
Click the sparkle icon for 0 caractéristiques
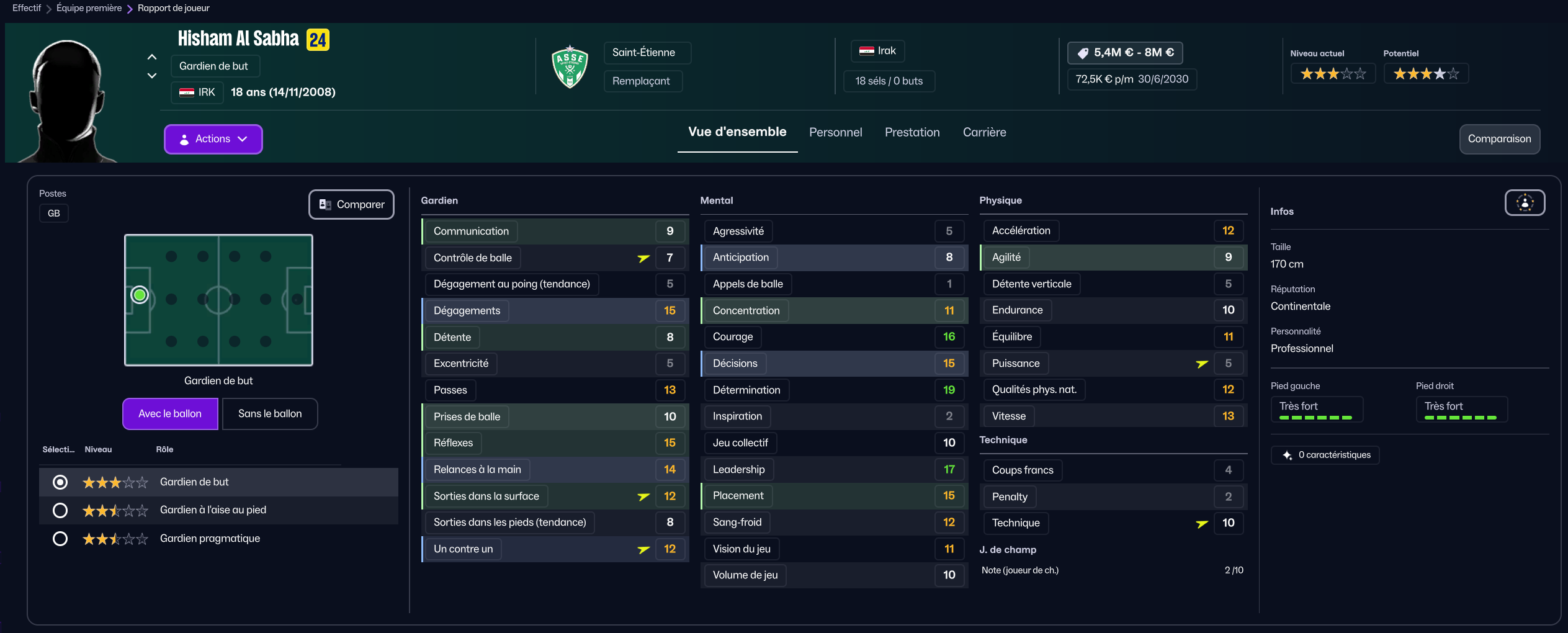tap(1287, 456)
